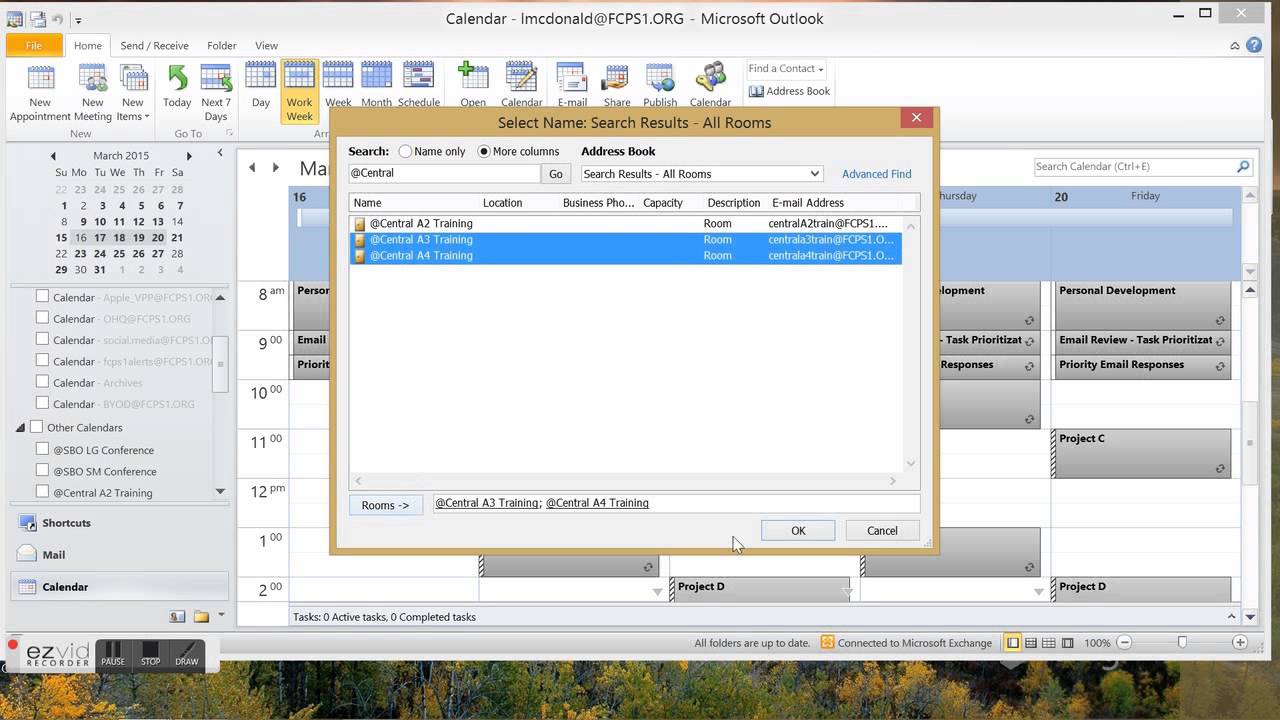The height and width of the screenshot is (720, 1280).
Task: Open the Address Book dropdown list
Action: click(702, 174)
